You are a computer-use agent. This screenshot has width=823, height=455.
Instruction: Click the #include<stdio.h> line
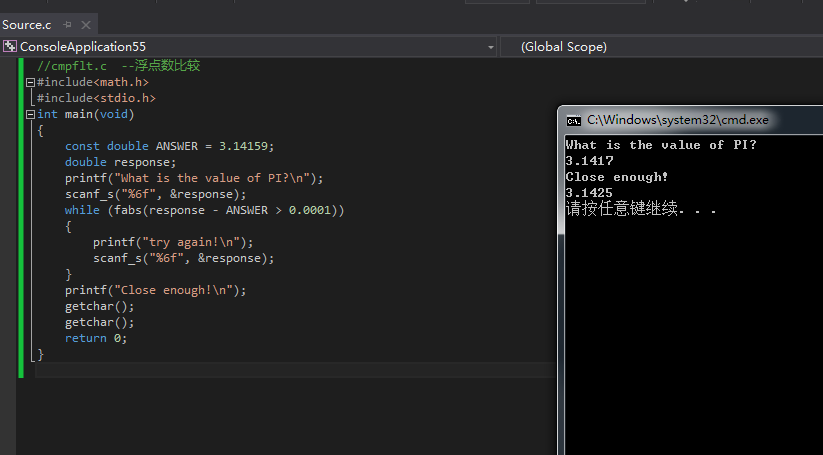(97, 98)
